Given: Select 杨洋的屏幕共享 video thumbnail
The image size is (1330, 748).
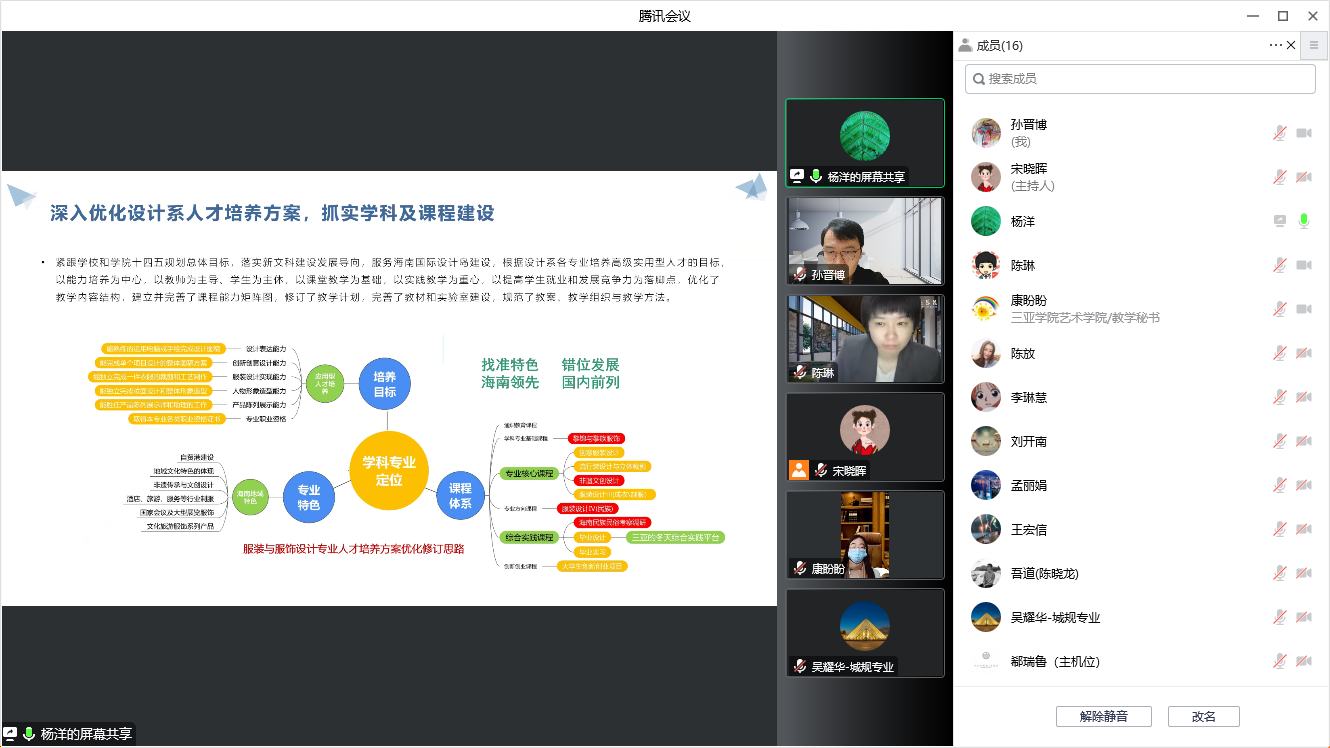Looking at the screenshot, I should pyautogui.click(x=864, y=143).
